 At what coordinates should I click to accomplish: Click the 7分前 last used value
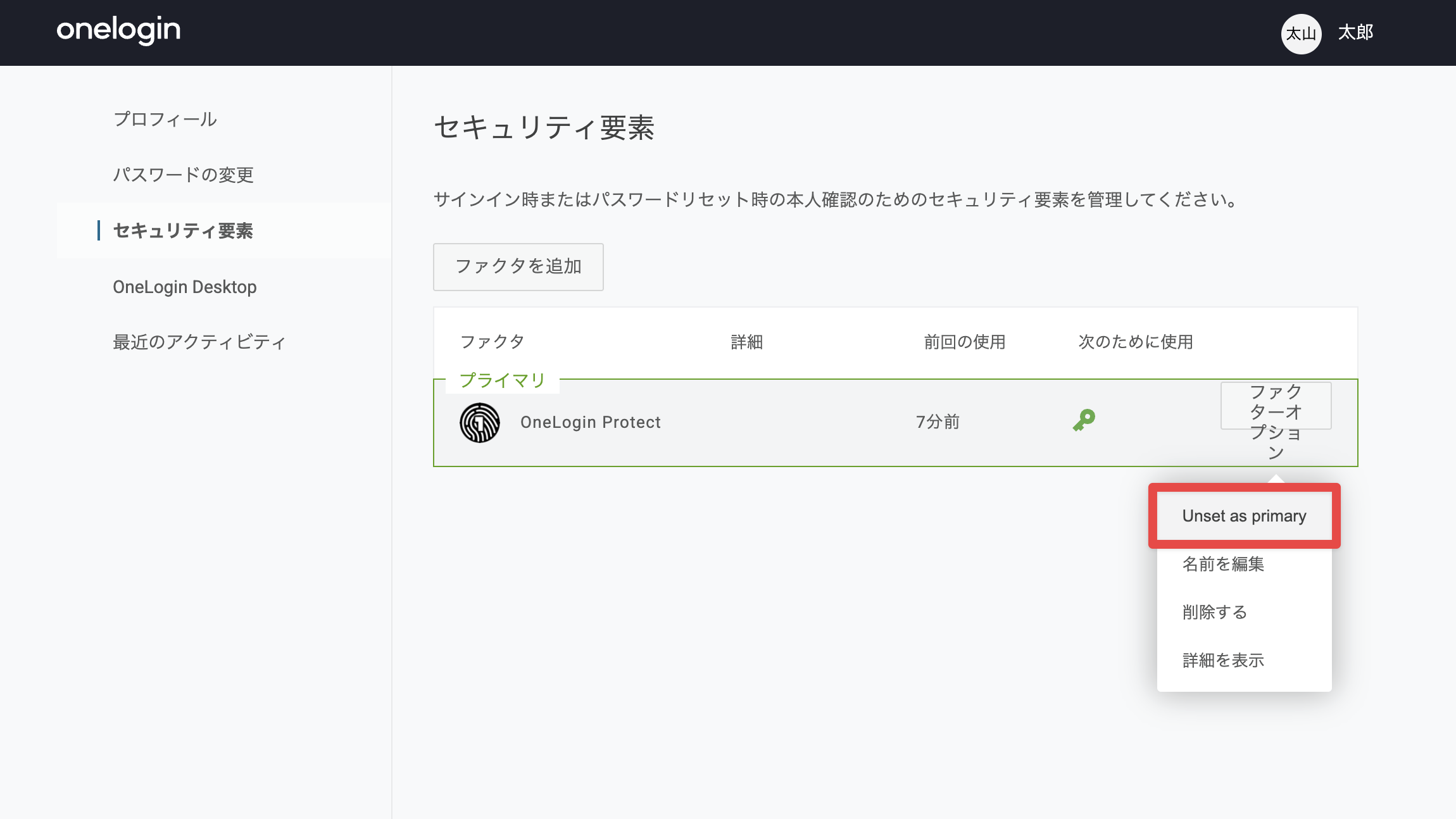(938, 422)
